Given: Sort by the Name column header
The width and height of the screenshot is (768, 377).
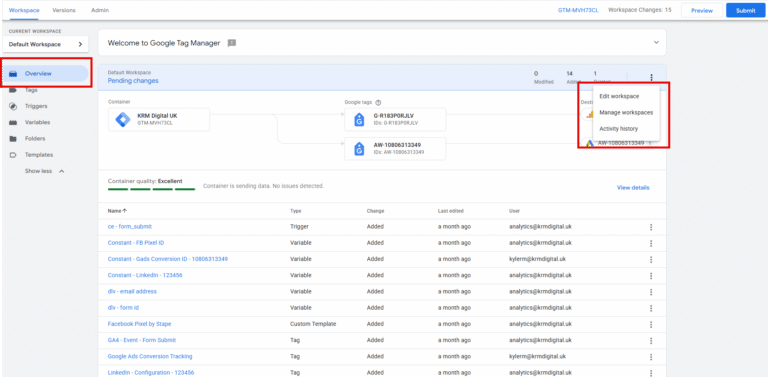Looking at the screenshot, I should point(117,211).
